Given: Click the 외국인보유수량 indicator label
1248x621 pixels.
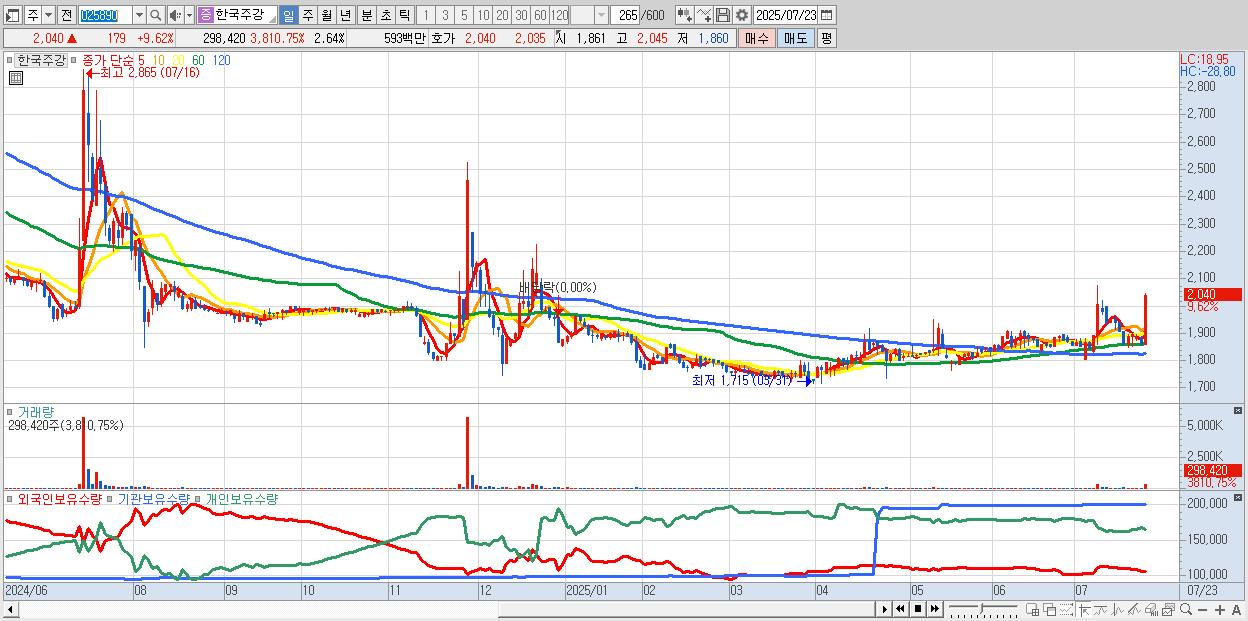Looking at the screenshot, I should 59,497.
